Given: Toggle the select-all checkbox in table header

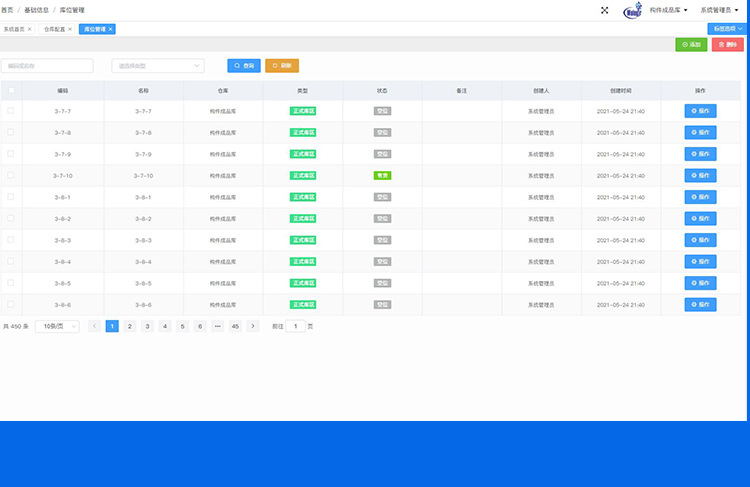Looking at the screenshot, I should coord(11,90).
